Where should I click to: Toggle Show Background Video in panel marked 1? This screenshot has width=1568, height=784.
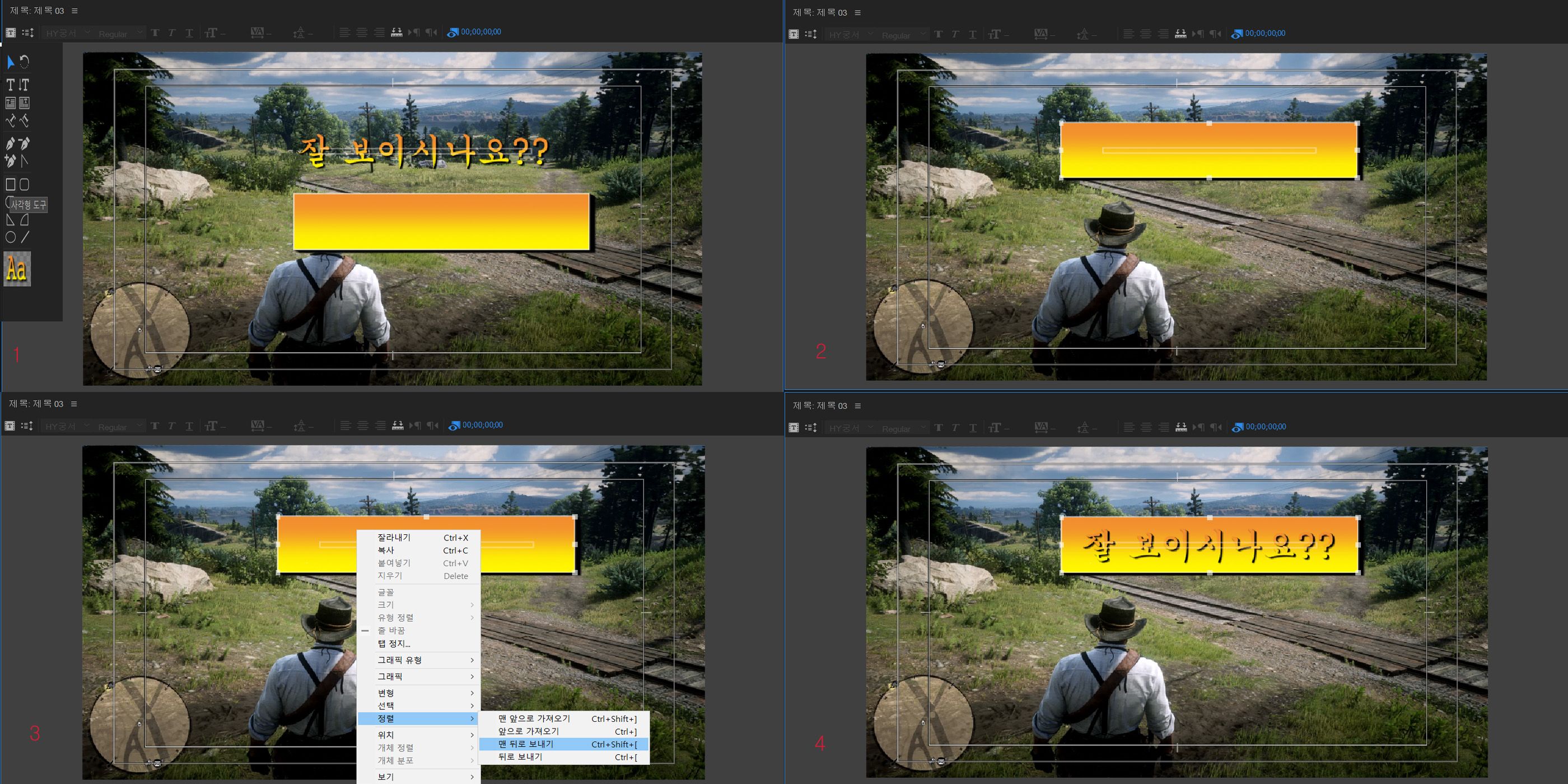(x=452, y=32)
